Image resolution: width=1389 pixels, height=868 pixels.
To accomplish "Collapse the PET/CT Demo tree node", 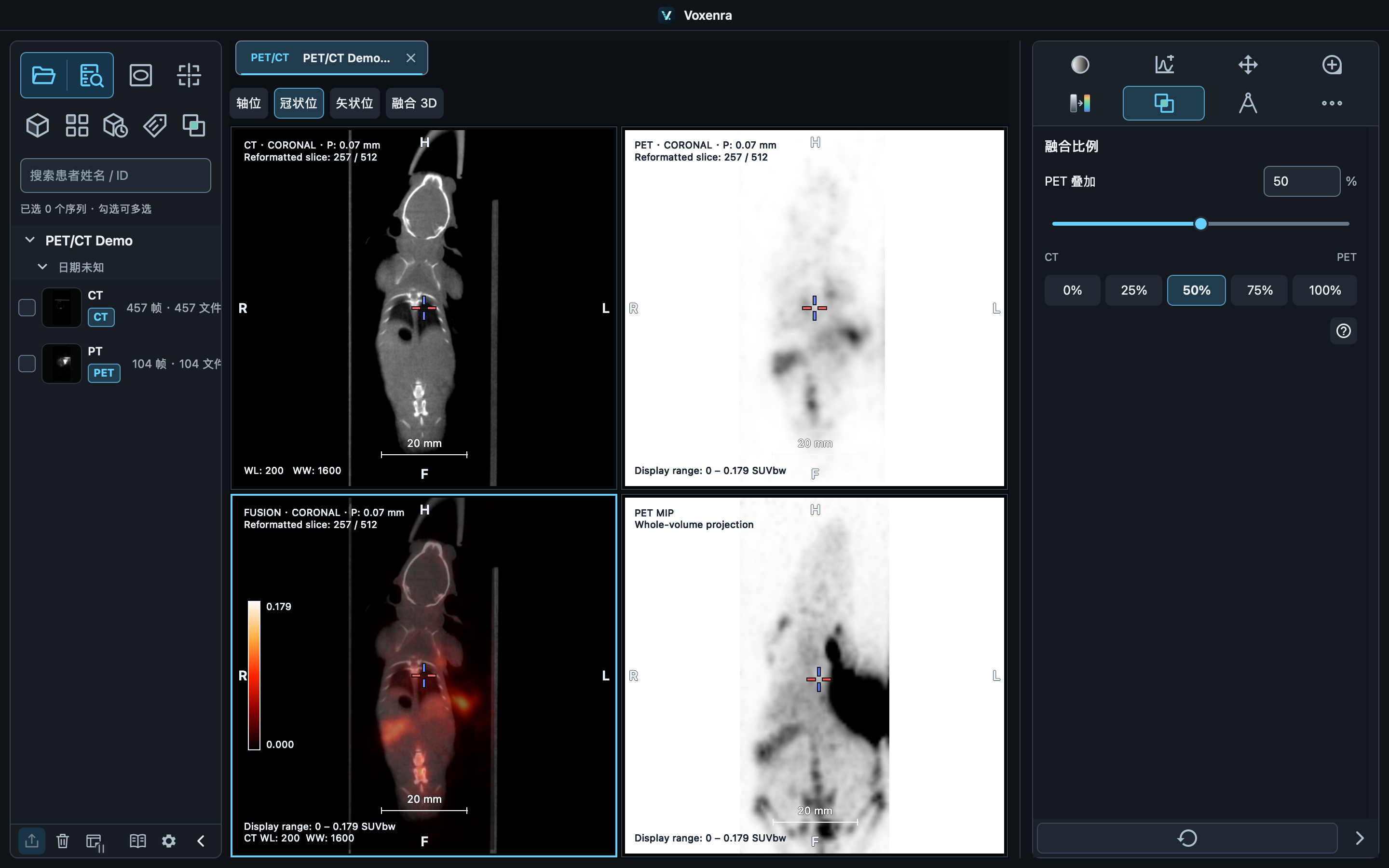I will point(30,240).
